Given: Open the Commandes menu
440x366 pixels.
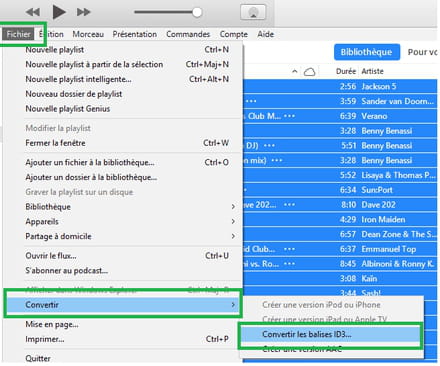Looking at the screenshot, I should [x=188, y=34].
